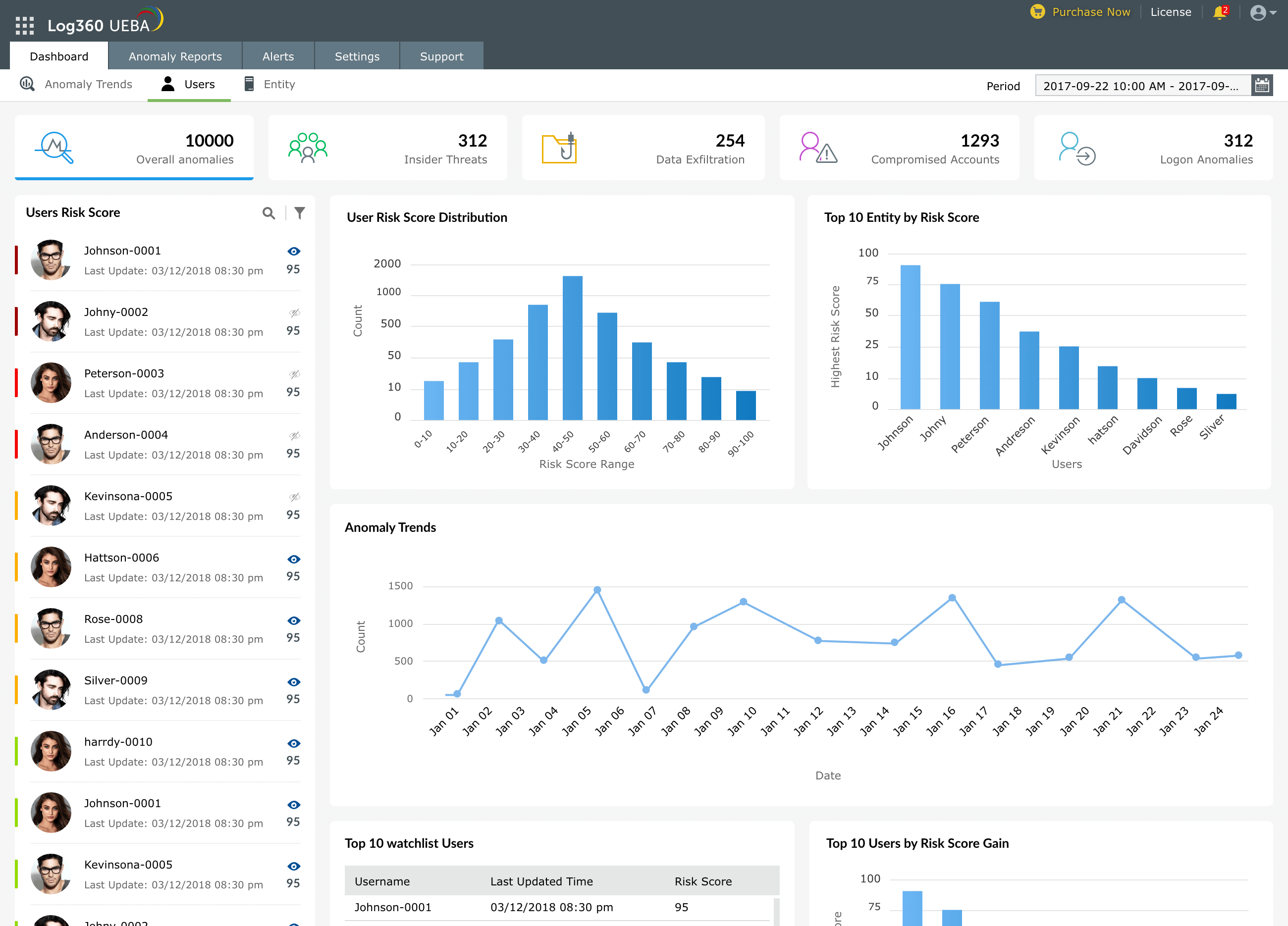Toggle watch eye for Johnson-0001 at top

(x=294, y=252)
